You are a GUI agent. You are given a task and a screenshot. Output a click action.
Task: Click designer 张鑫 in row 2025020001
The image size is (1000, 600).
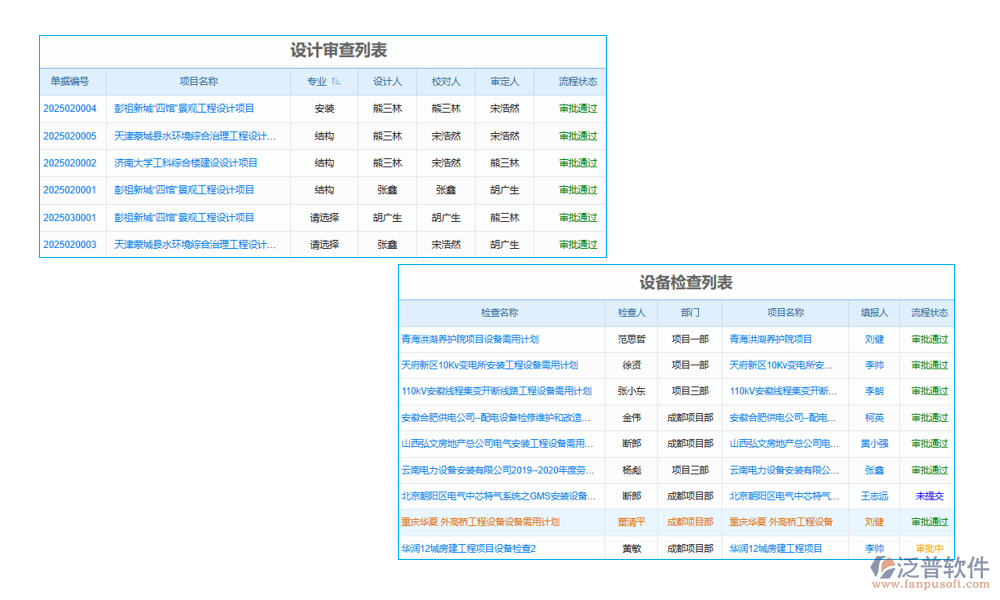tap(387, 190)
